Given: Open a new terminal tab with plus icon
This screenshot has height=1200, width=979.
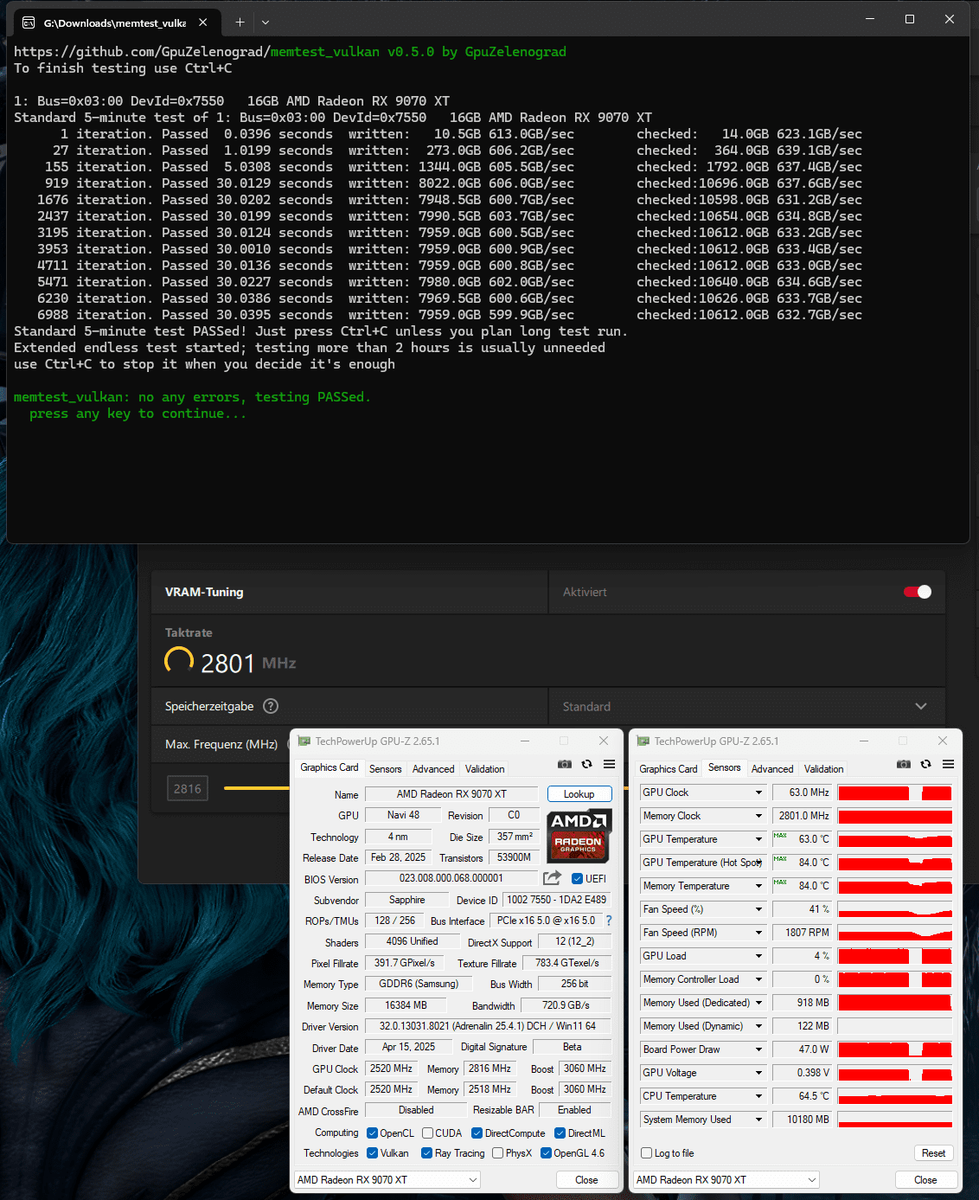Looking at the screenshot, I should (x=240, y=21).
